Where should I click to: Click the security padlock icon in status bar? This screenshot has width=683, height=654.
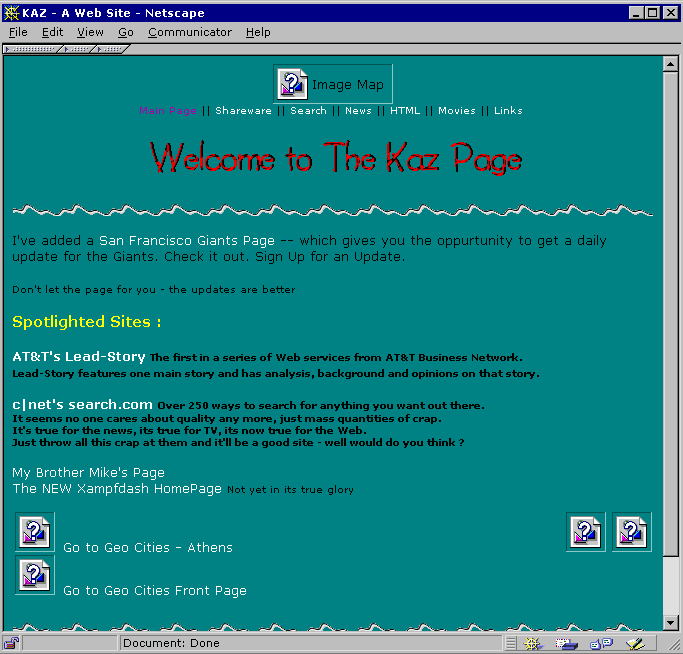(x=11, y=643)
